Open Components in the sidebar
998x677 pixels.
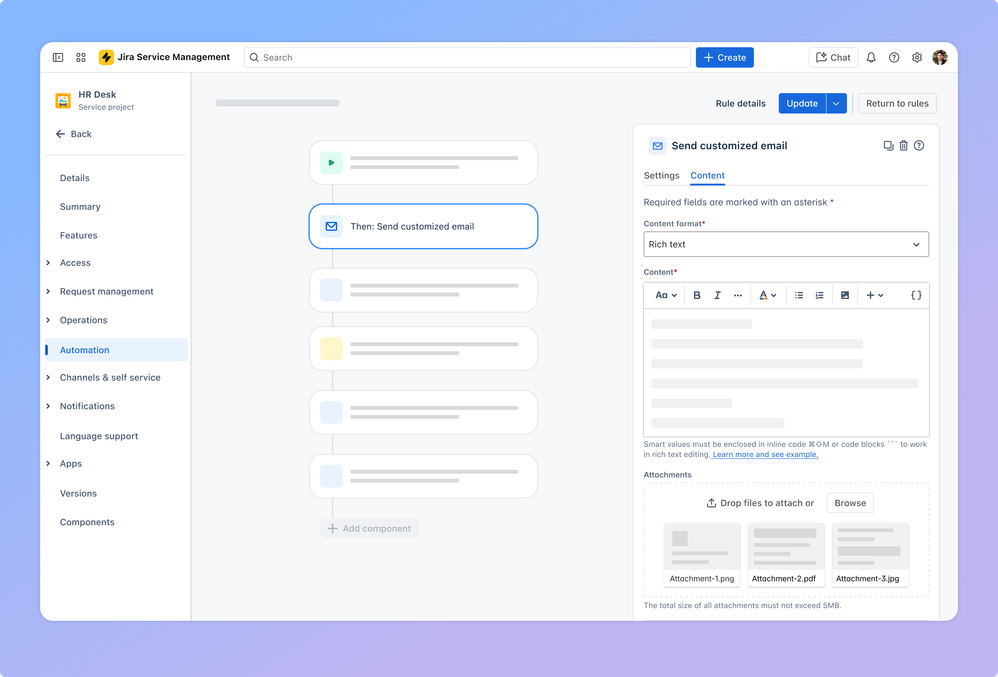pyautogui.click(x=87, y=522)
